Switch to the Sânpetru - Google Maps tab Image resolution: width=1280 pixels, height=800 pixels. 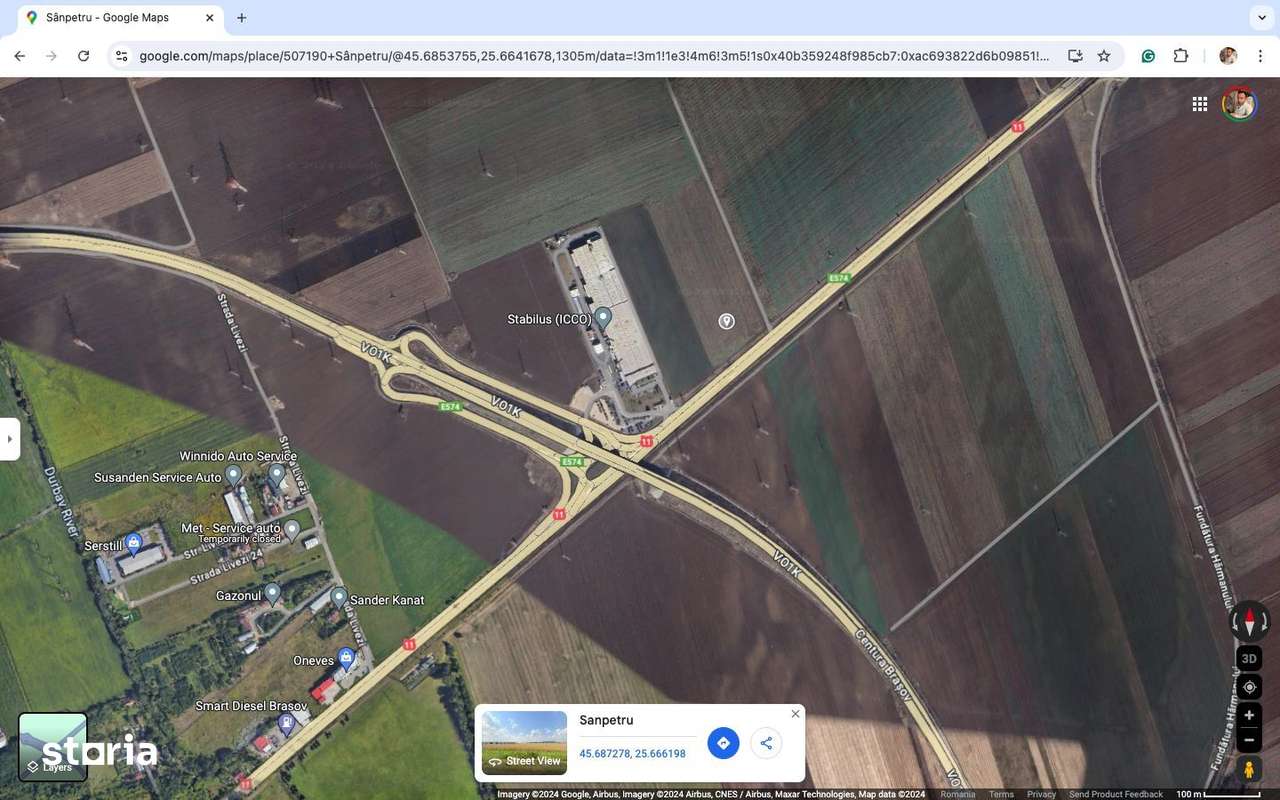tap(110, 17)
